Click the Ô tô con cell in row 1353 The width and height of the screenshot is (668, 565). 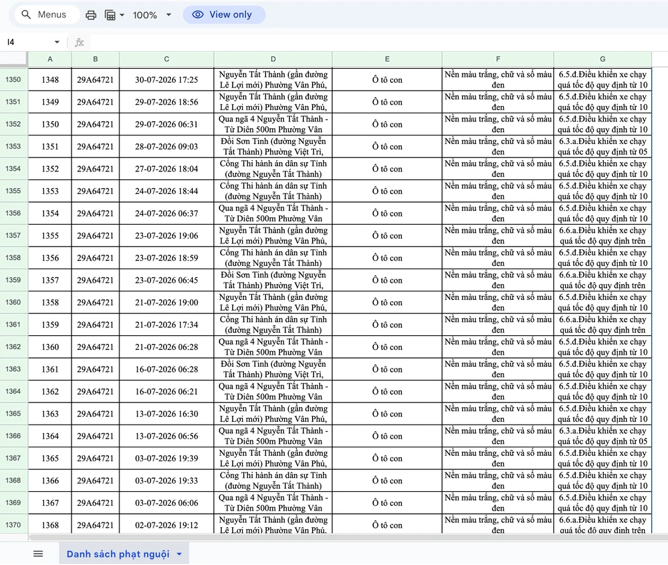[387, 147]
